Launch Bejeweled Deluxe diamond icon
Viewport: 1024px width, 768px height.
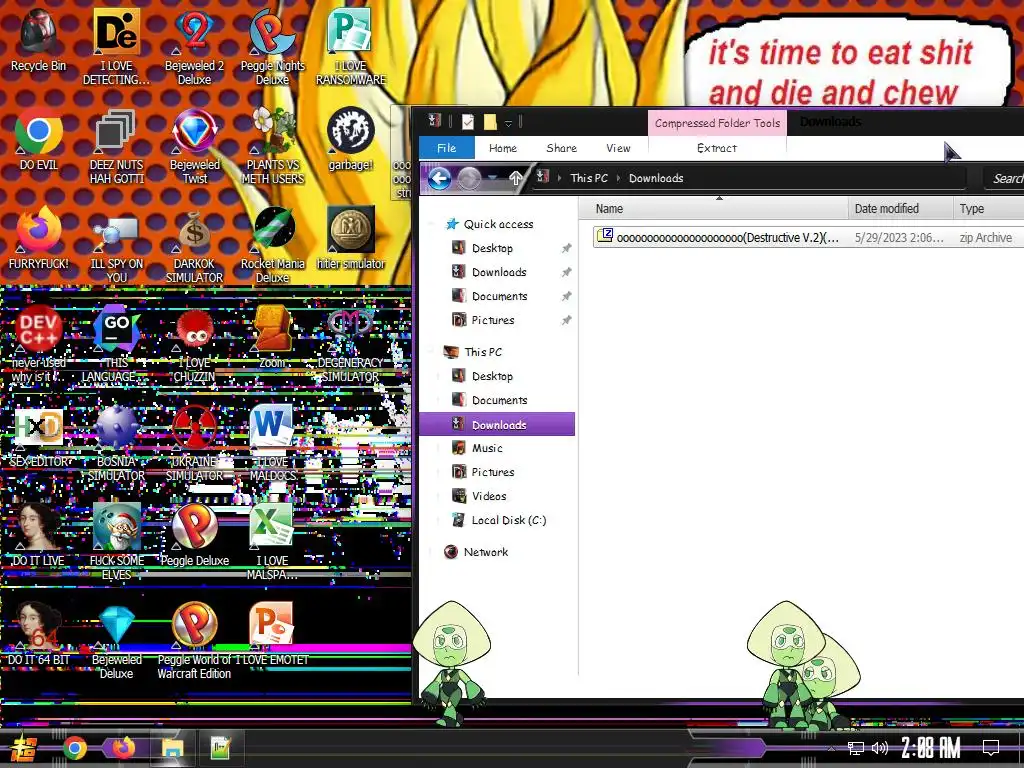click(x=116, y=641)
